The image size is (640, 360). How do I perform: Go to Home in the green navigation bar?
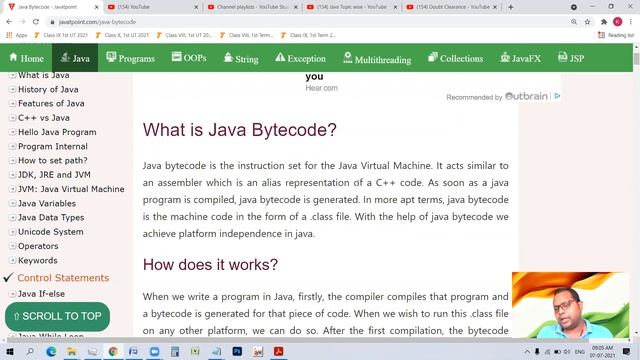tap(26, 58)
